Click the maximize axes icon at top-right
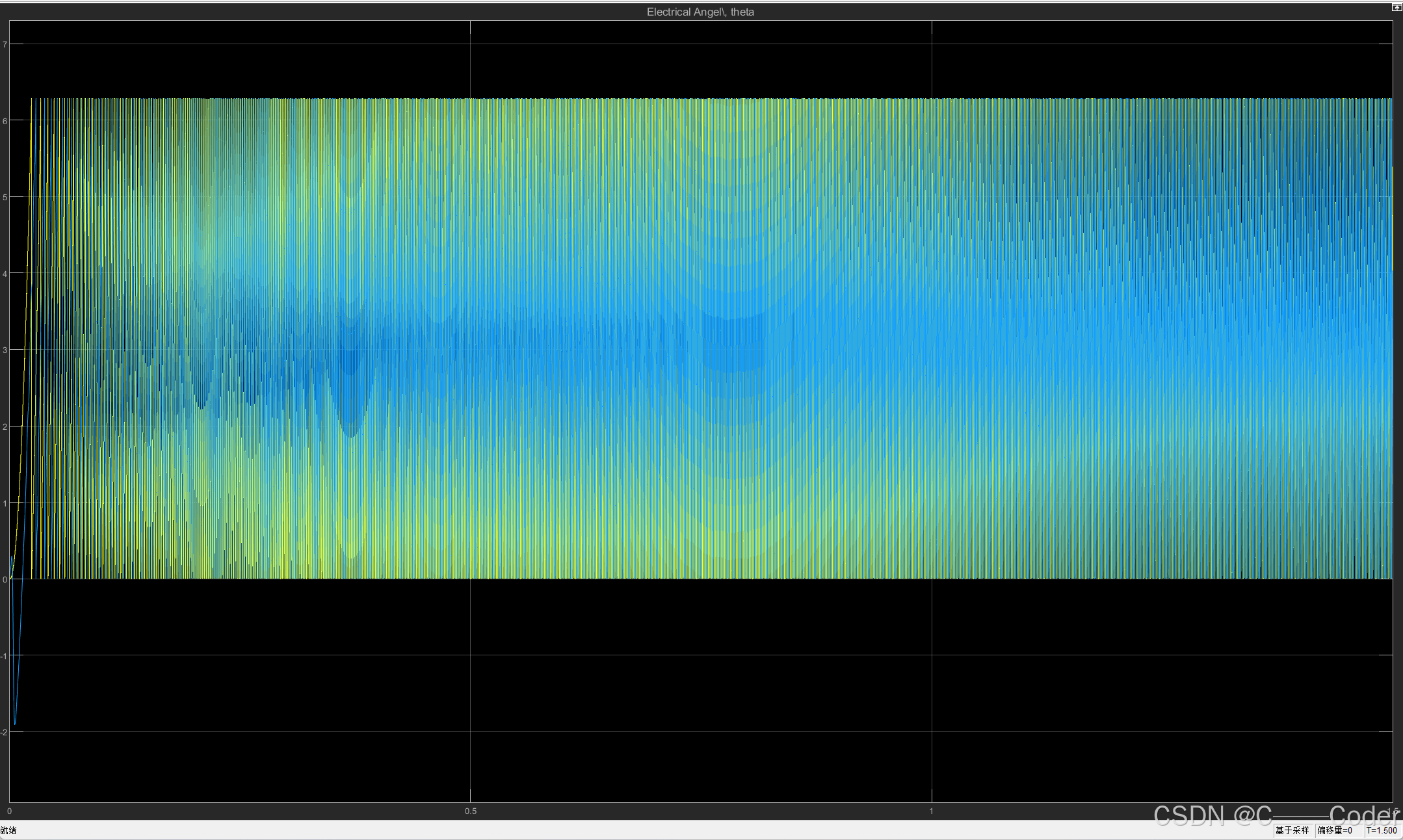The height and width of the screenshot is (840, 1403). [x=1396, y=7]
